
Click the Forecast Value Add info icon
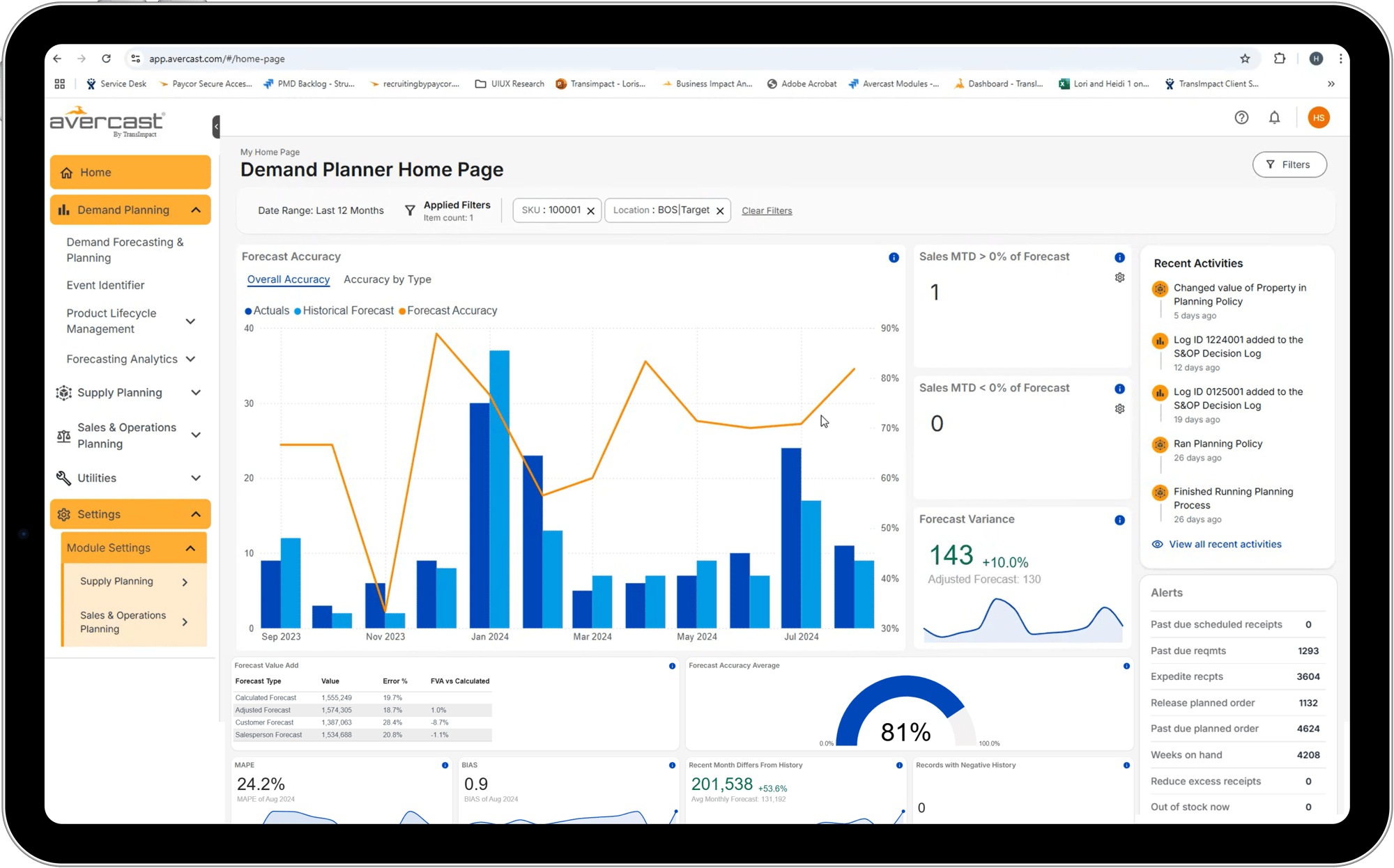click(x=672, y=666)
